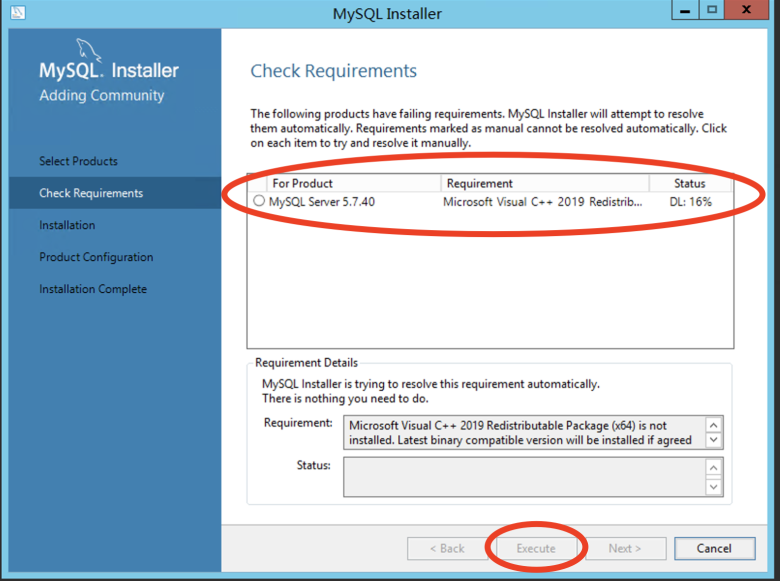Click the Next button
This screenshot has width=780, height=581.
[625, 548]
